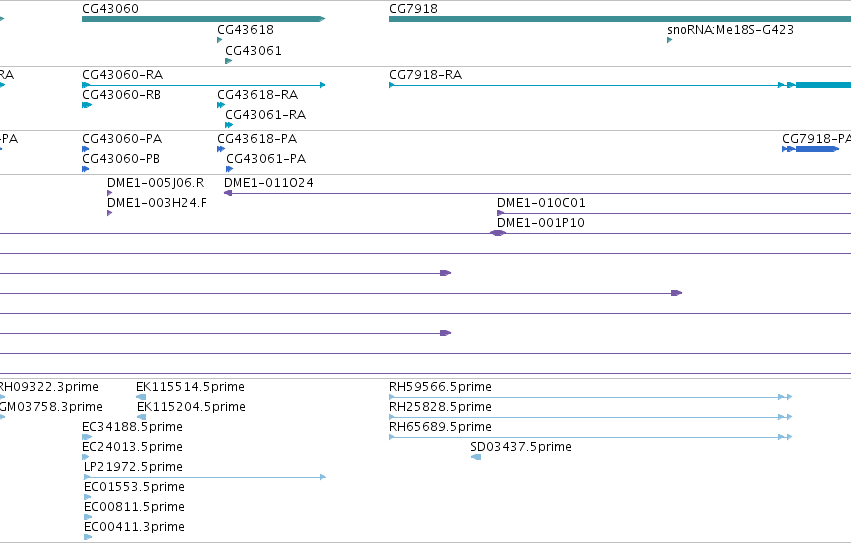Screen dimensions: 851x543
Task: Select the CG43618-PA protein label
Action: coord(257,138)
